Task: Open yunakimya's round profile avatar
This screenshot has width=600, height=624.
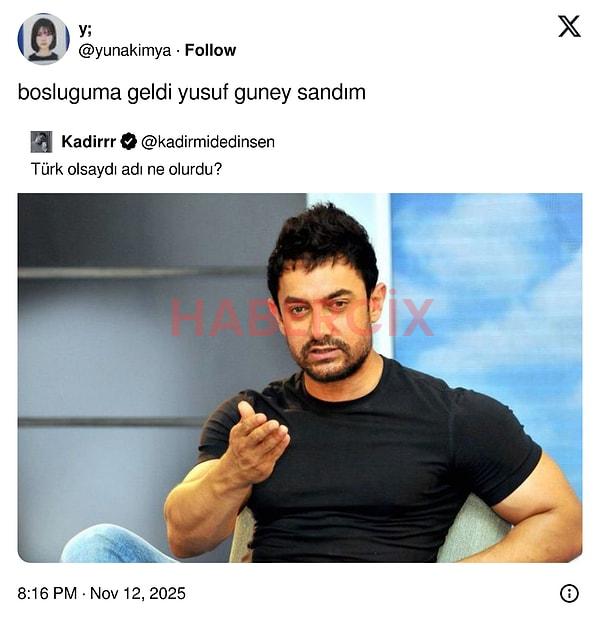Action: 43,39
